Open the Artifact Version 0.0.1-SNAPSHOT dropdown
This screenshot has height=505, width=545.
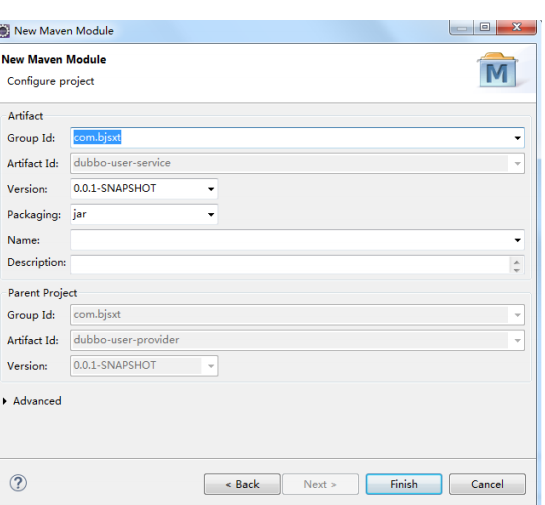tap(211, 189)
